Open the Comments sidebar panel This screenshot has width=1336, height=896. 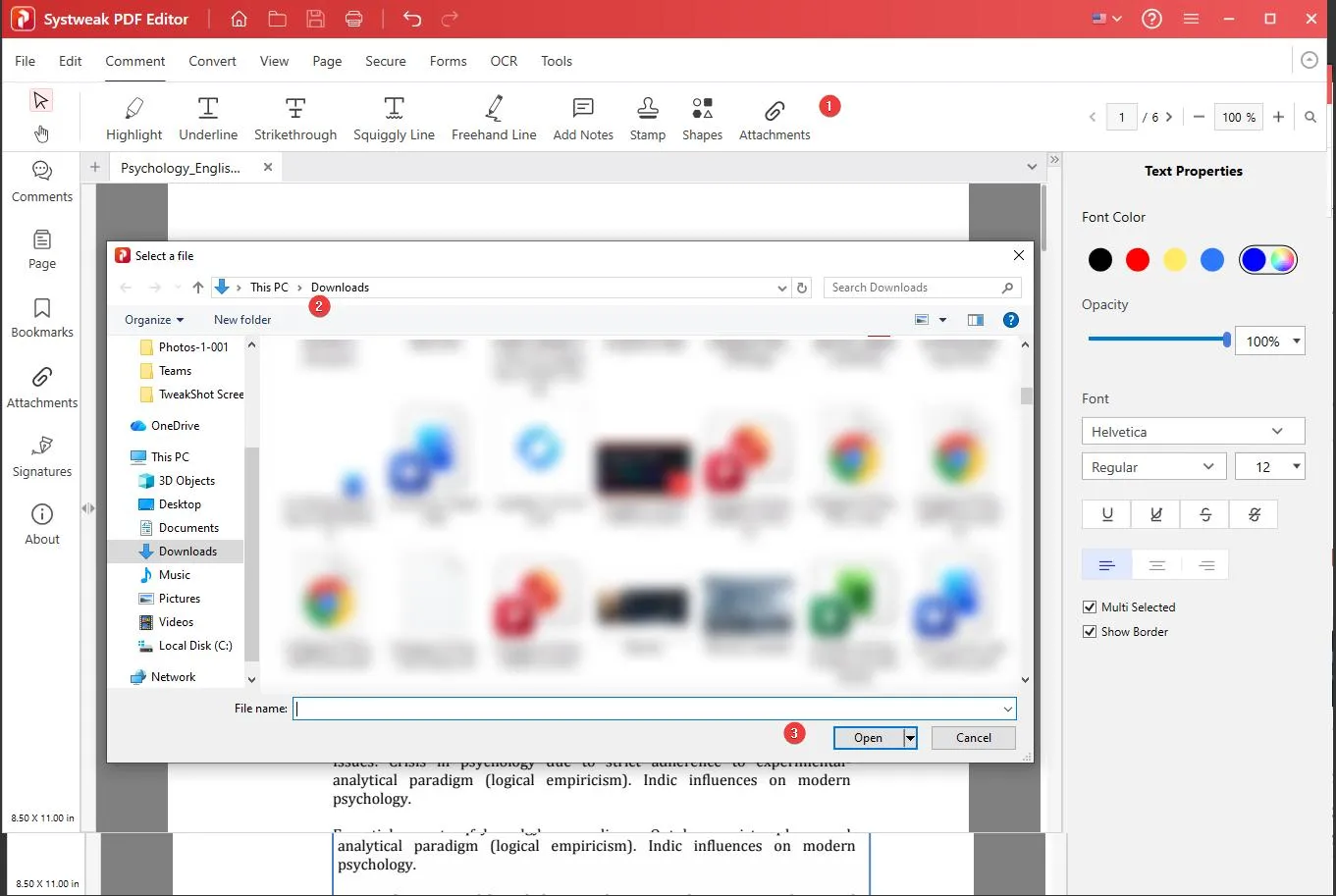tap(41, 181)
